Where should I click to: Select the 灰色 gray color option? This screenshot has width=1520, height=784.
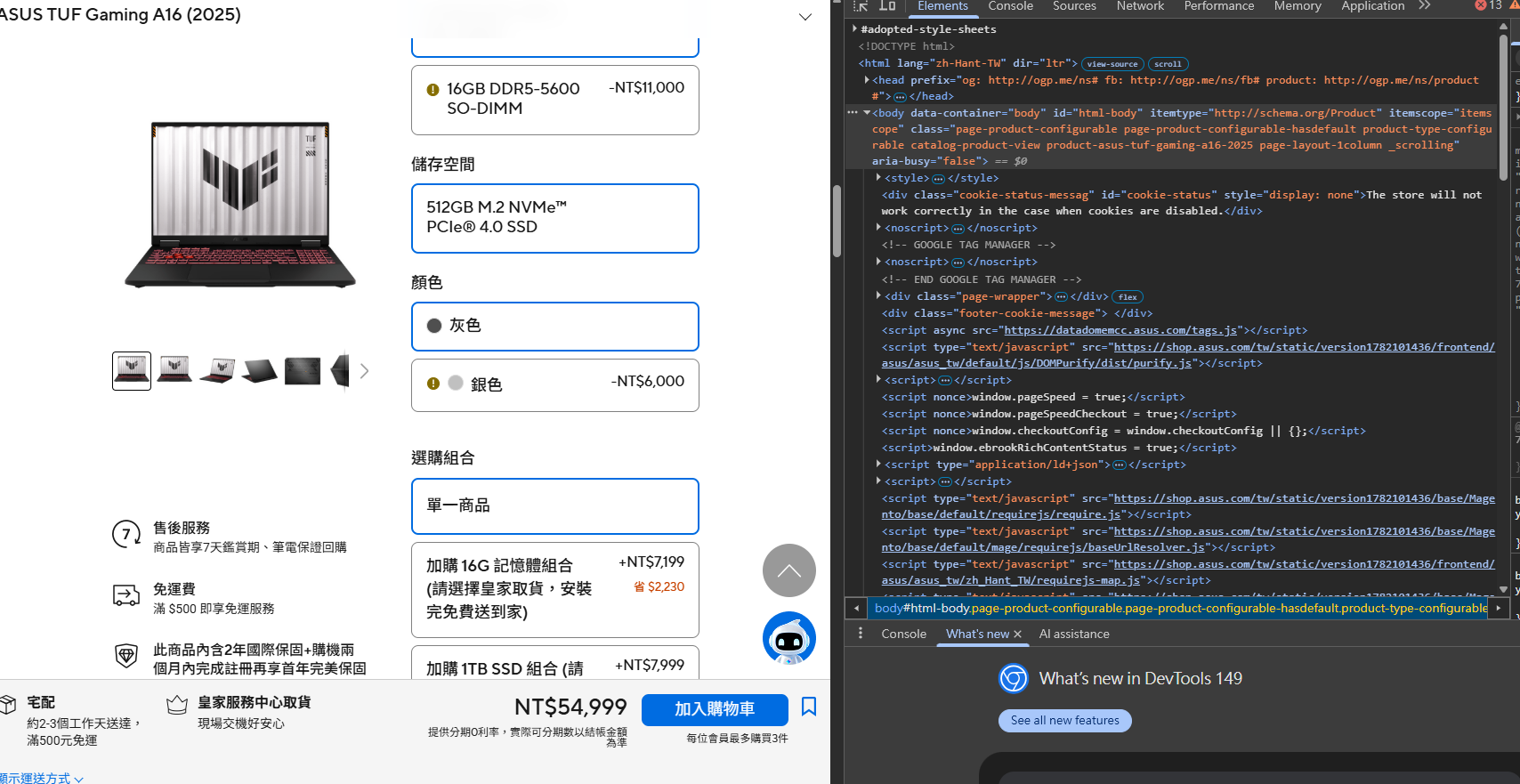[x=555, y=327]
